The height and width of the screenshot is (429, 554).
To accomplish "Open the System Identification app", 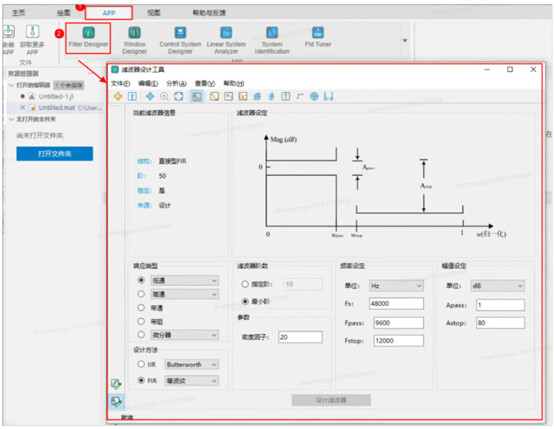I will (x=272, y=40).
